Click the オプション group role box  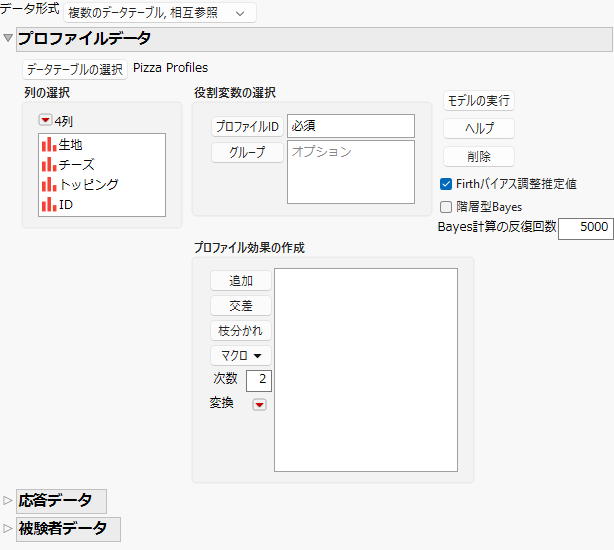[x=351, y=172]
